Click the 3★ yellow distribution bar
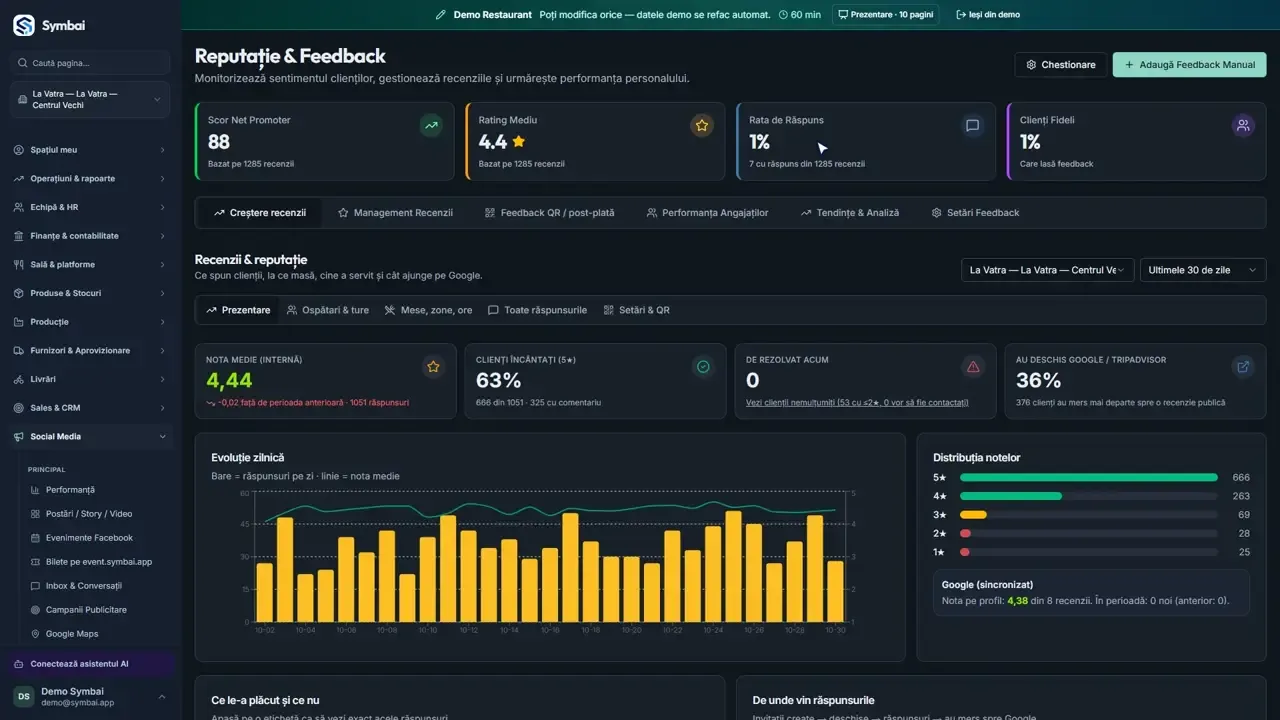1280x720 pixels. point(973,515)
